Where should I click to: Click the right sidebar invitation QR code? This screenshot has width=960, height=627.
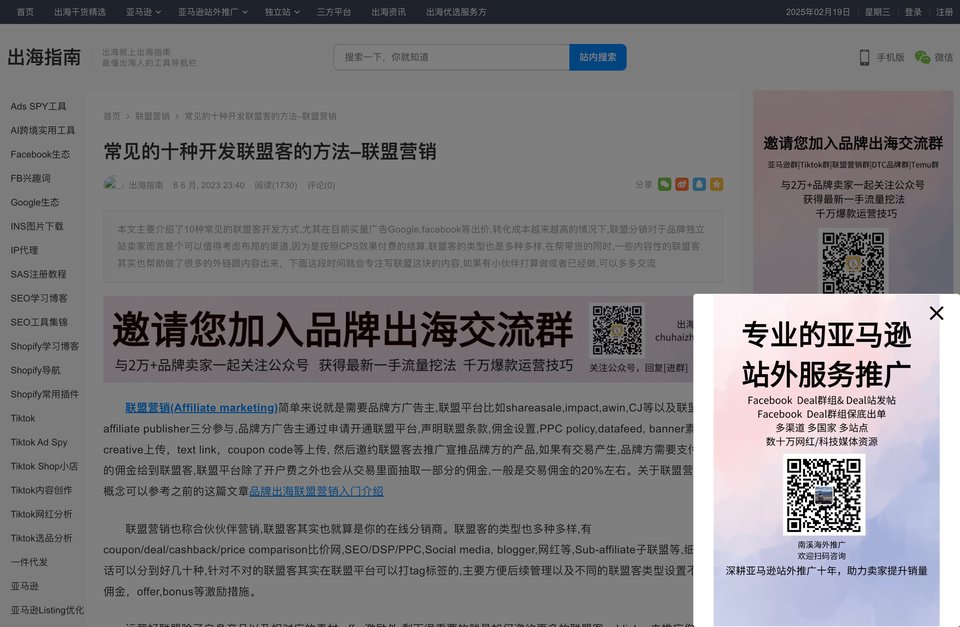pos(853,263)
